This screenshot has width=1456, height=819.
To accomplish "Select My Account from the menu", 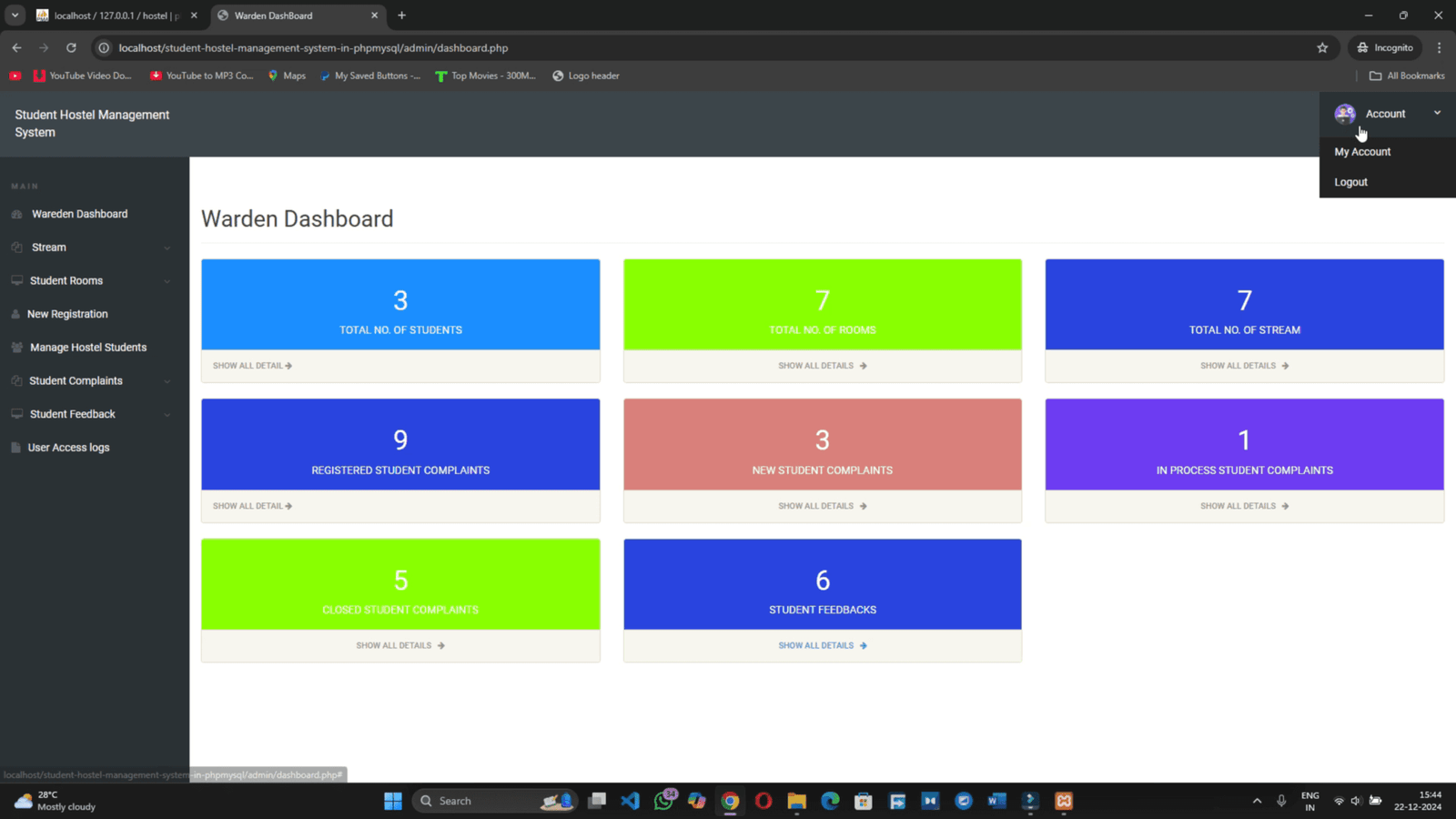I will (x=1361, y=152).
